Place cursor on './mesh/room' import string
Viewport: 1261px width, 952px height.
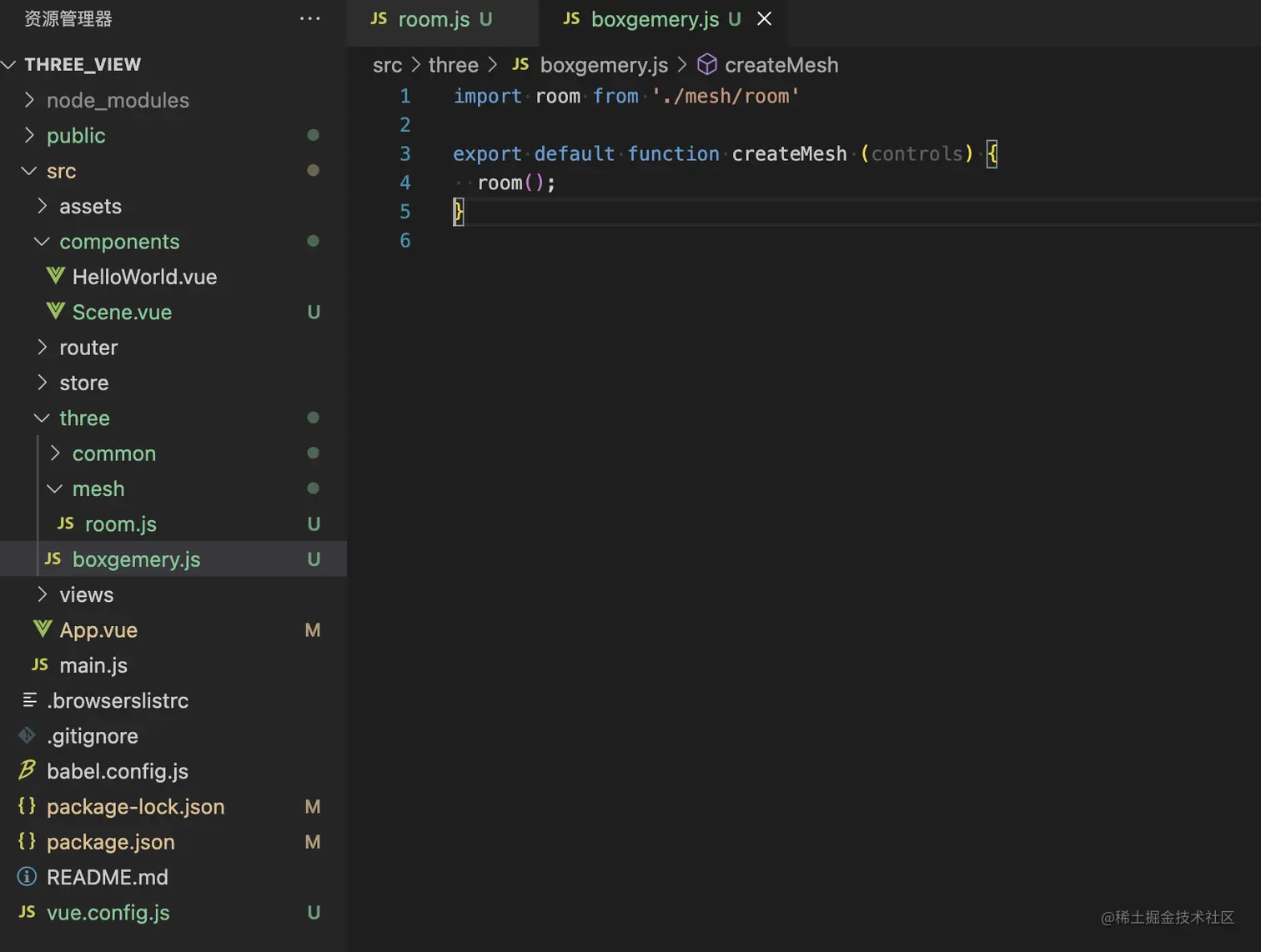pos(725,96)
